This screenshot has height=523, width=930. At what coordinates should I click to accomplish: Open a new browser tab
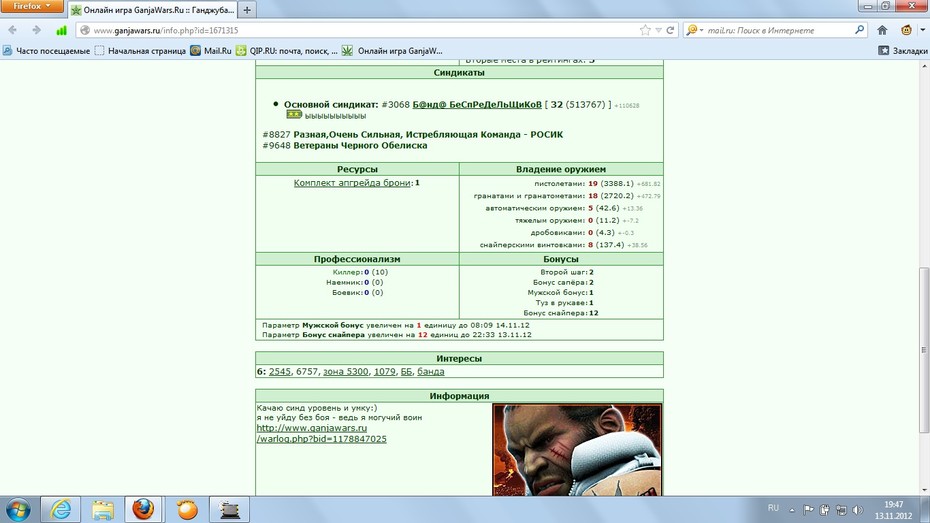tap(247, 10)
